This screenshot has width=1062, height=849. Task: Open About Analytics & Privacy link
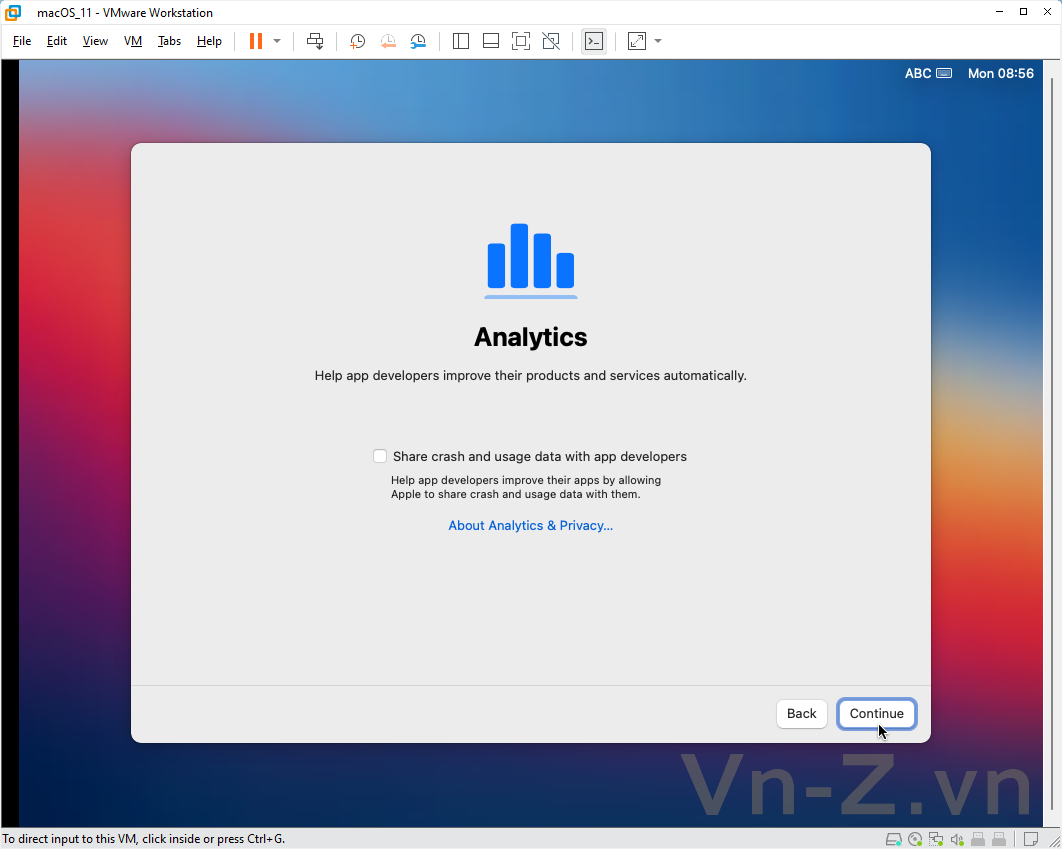(x=530, y=525)
